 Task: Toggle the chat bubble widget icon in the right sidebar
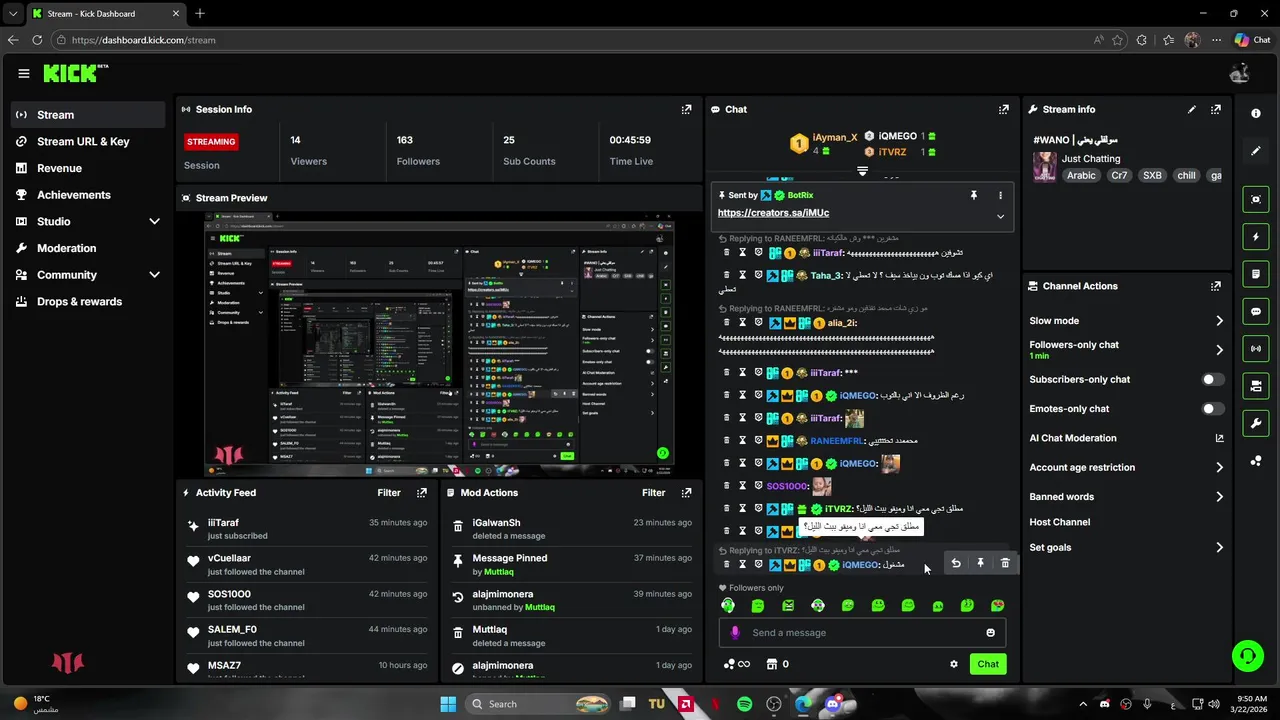click(x=1256, y=311)
